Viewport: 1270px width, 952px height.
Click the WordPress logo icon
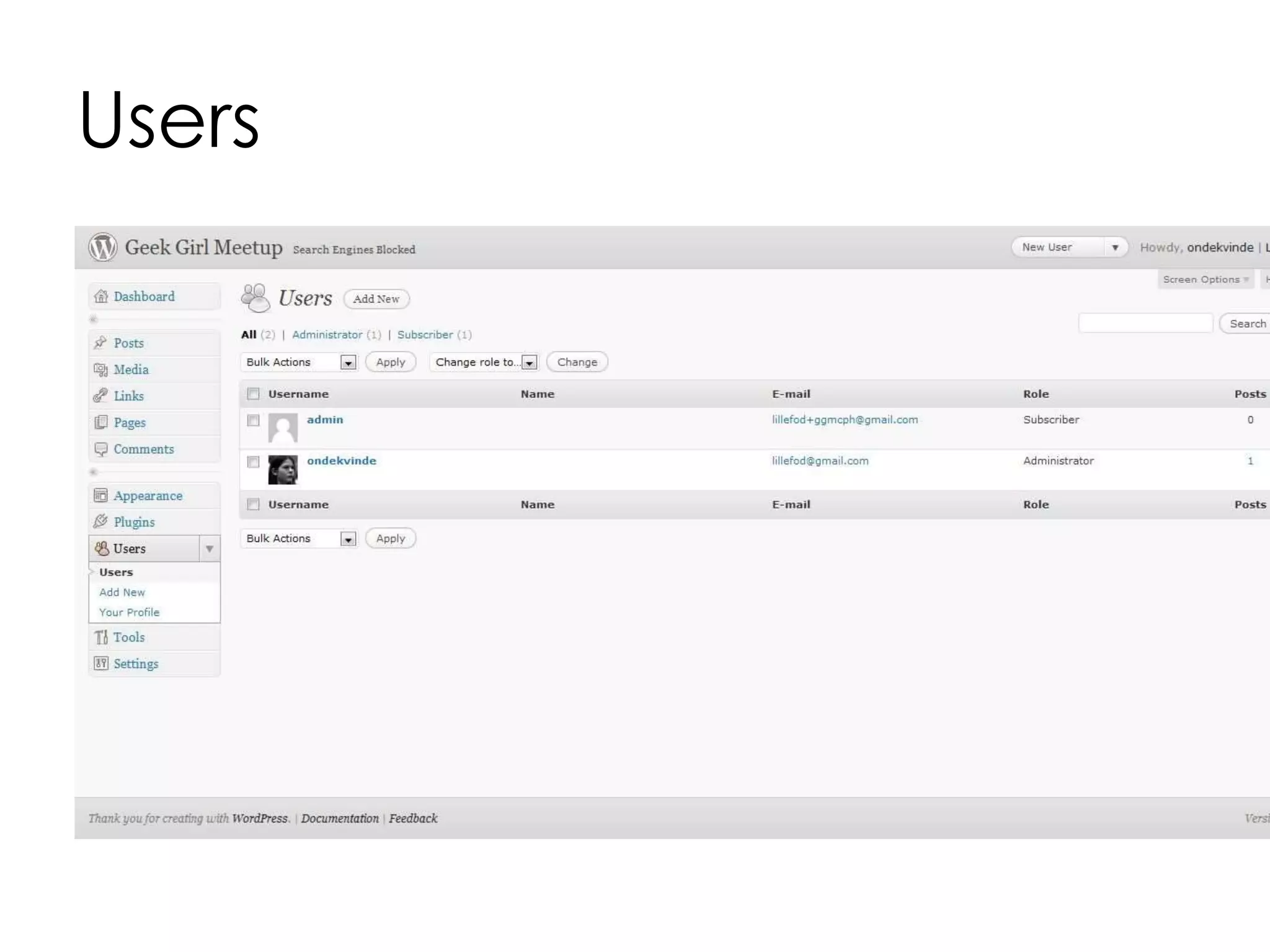[102, 247]
